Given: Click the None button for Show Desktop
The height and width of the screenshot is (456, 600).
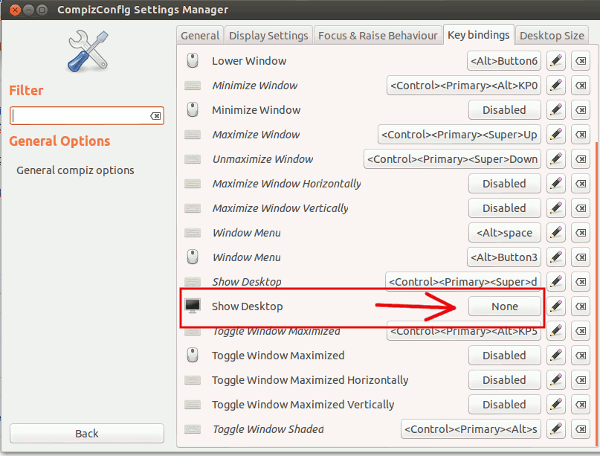Looking at the screenshot, I should (x=504, y=306).
